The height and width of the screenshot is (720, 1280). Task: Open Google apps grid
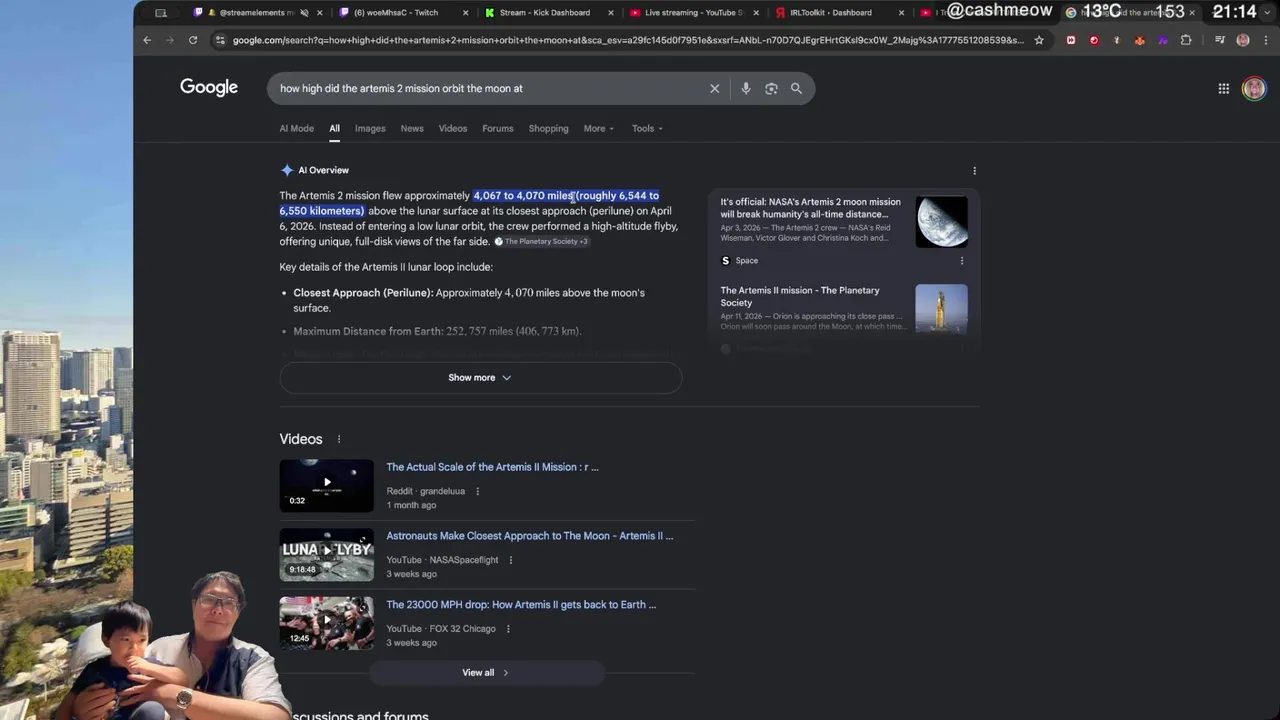click(x=1223, y=88)
